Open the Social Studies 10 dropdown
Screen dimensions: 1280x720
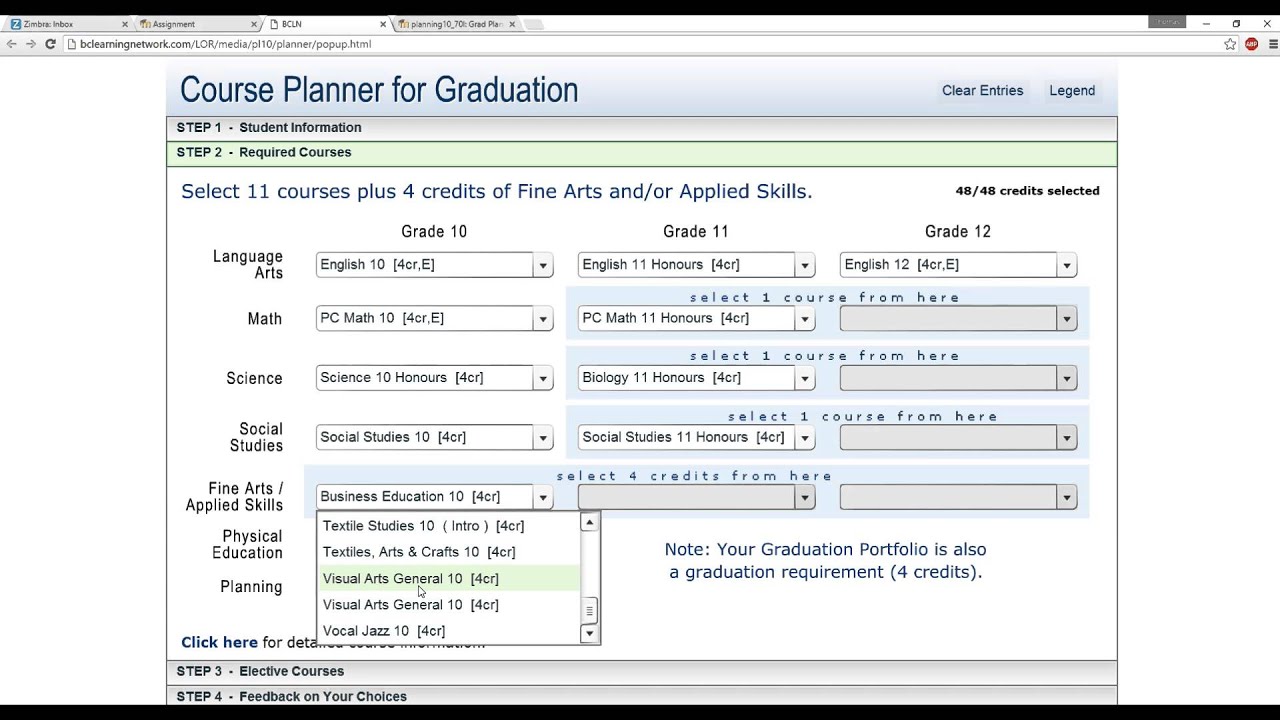pyautogui.click(x=543, y=438)
